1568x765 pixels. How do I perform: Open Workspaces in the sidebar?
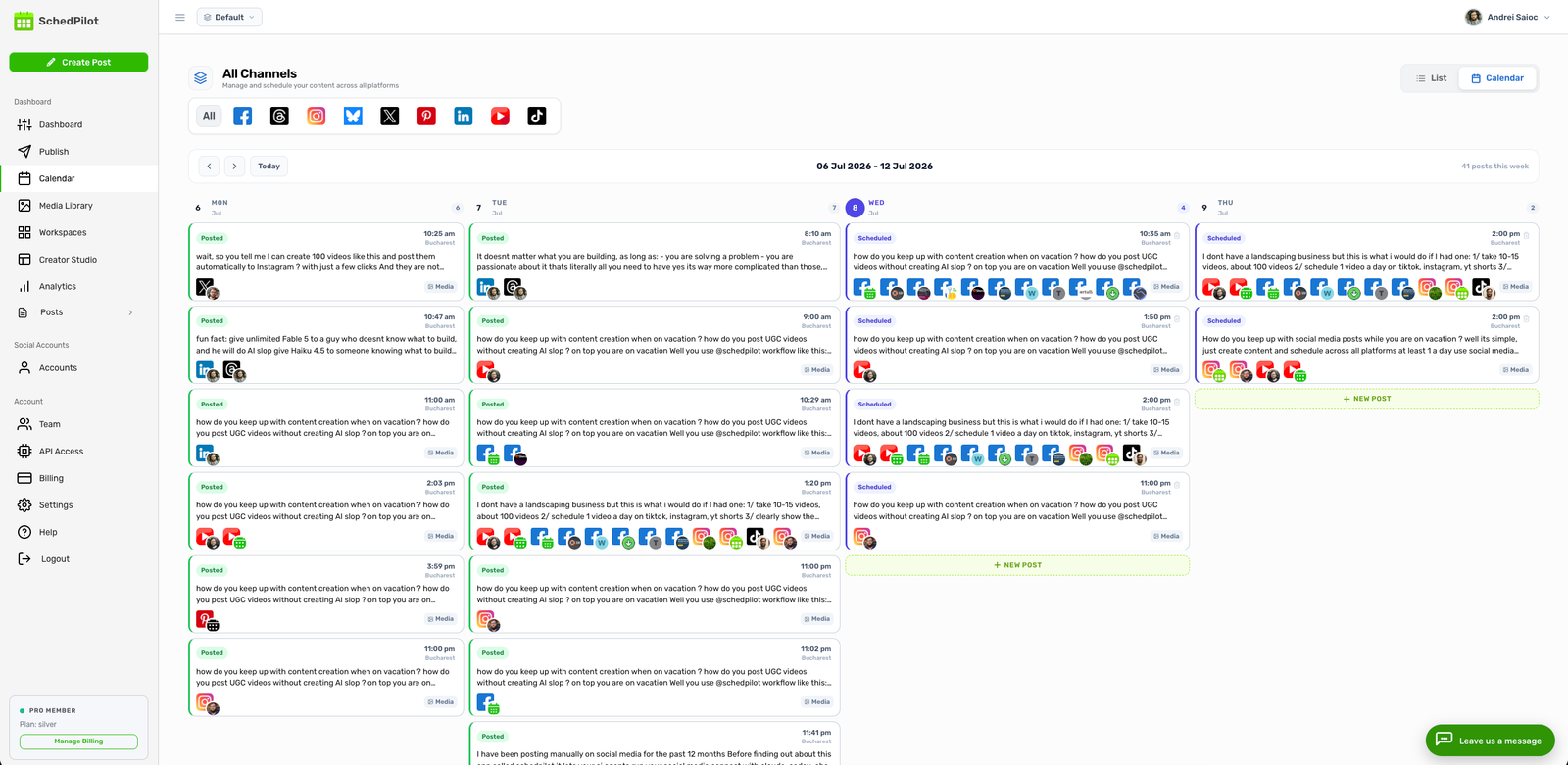pos(78,232)
